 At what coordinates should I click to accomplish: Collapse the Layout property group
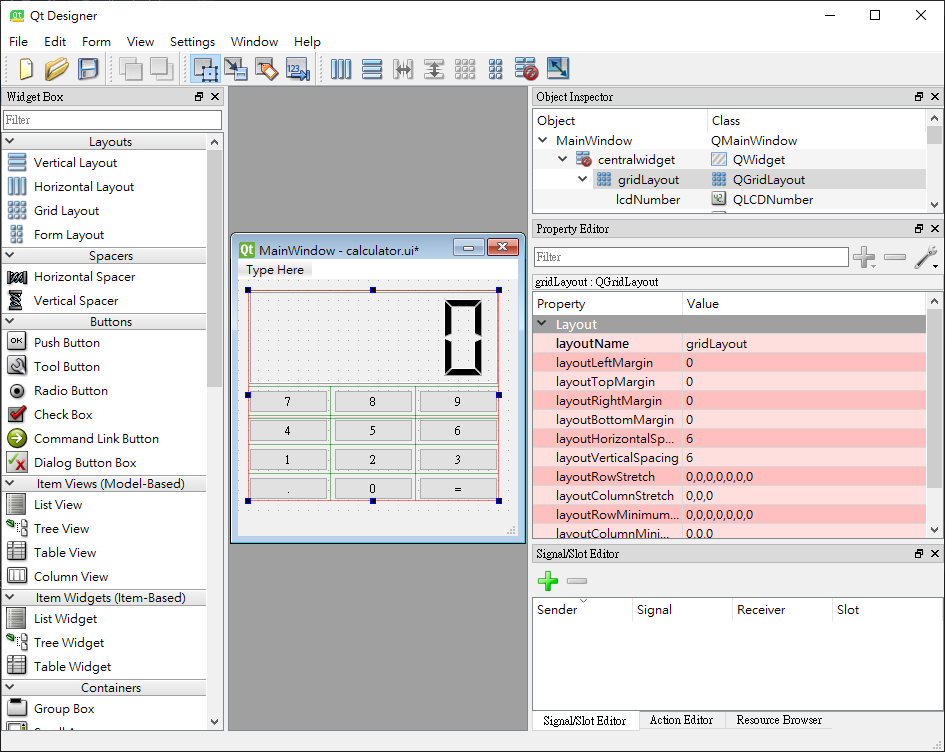pos(542,324)
